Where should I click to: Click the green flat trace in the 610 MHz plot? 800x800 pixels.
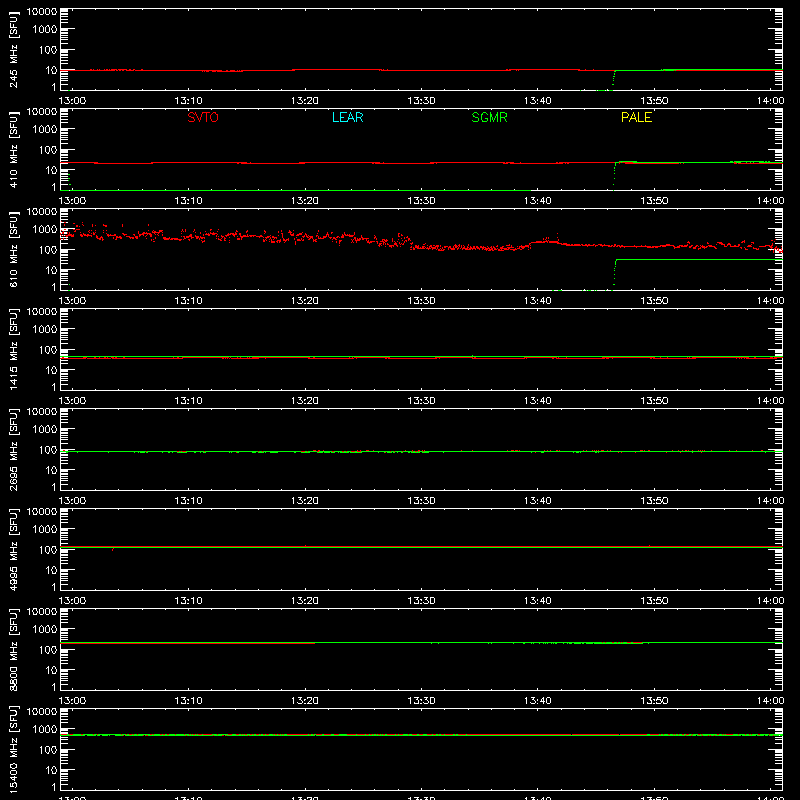[x=699, y=260]
